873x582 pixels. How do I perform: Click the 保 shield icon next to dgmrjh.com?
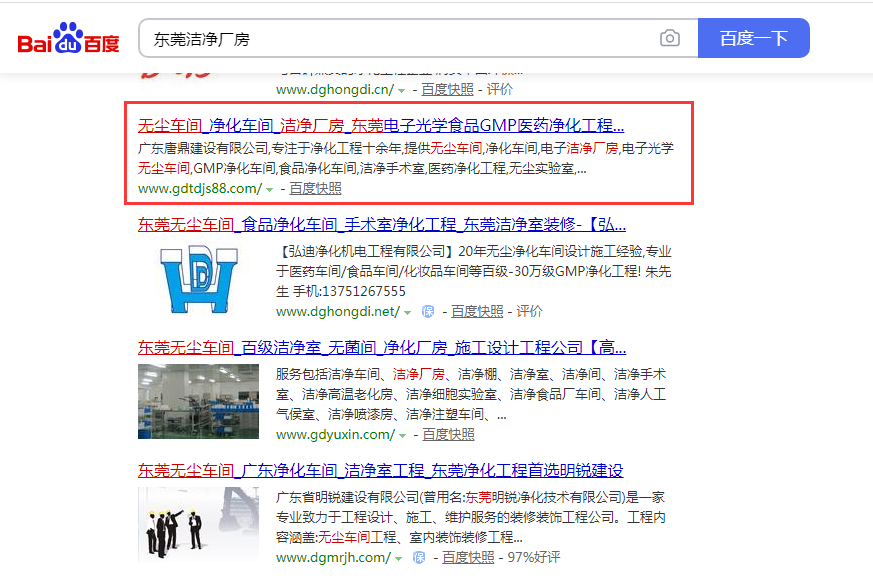419,558
